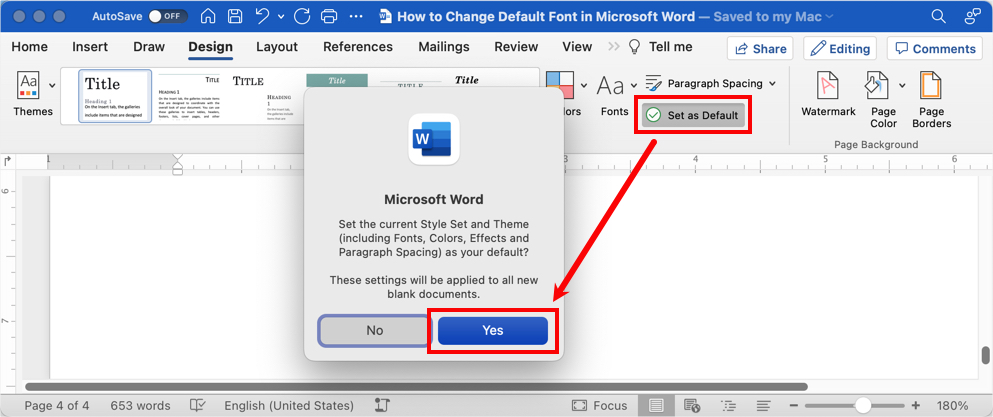Click the Undo arrow icon

263,16
